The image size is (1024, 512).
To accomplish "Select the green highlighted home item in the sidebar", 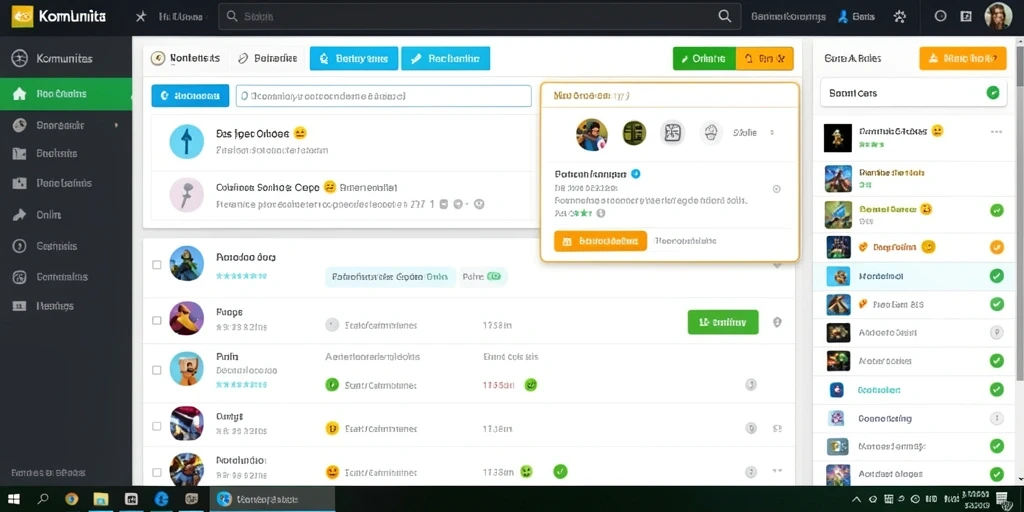I will [65, 93].
